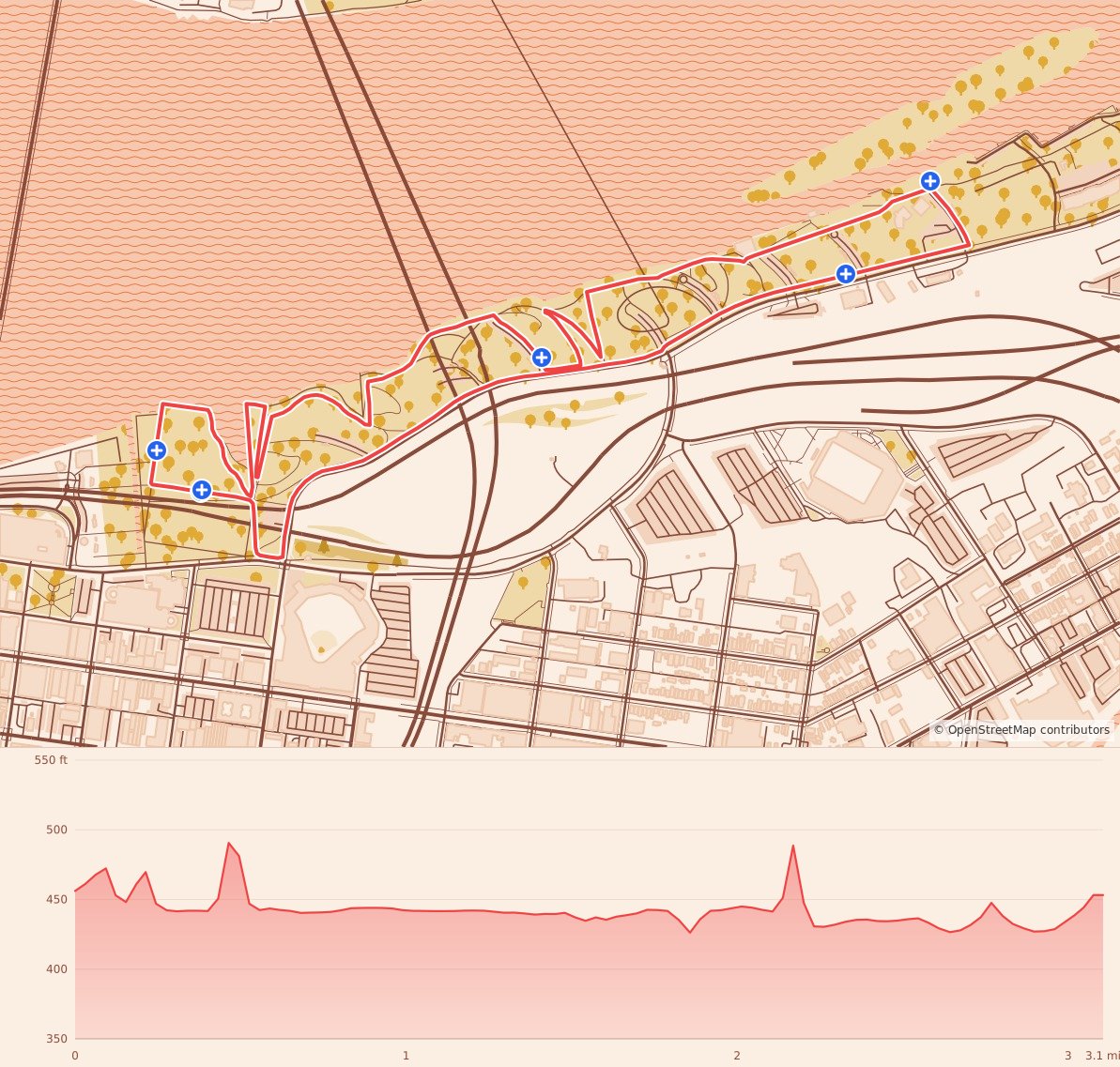Image resolution: width=1120 pixels, height=1067 pixels.
Task: Click the elevation spike just past mile 2
Action: click(793, 847)
